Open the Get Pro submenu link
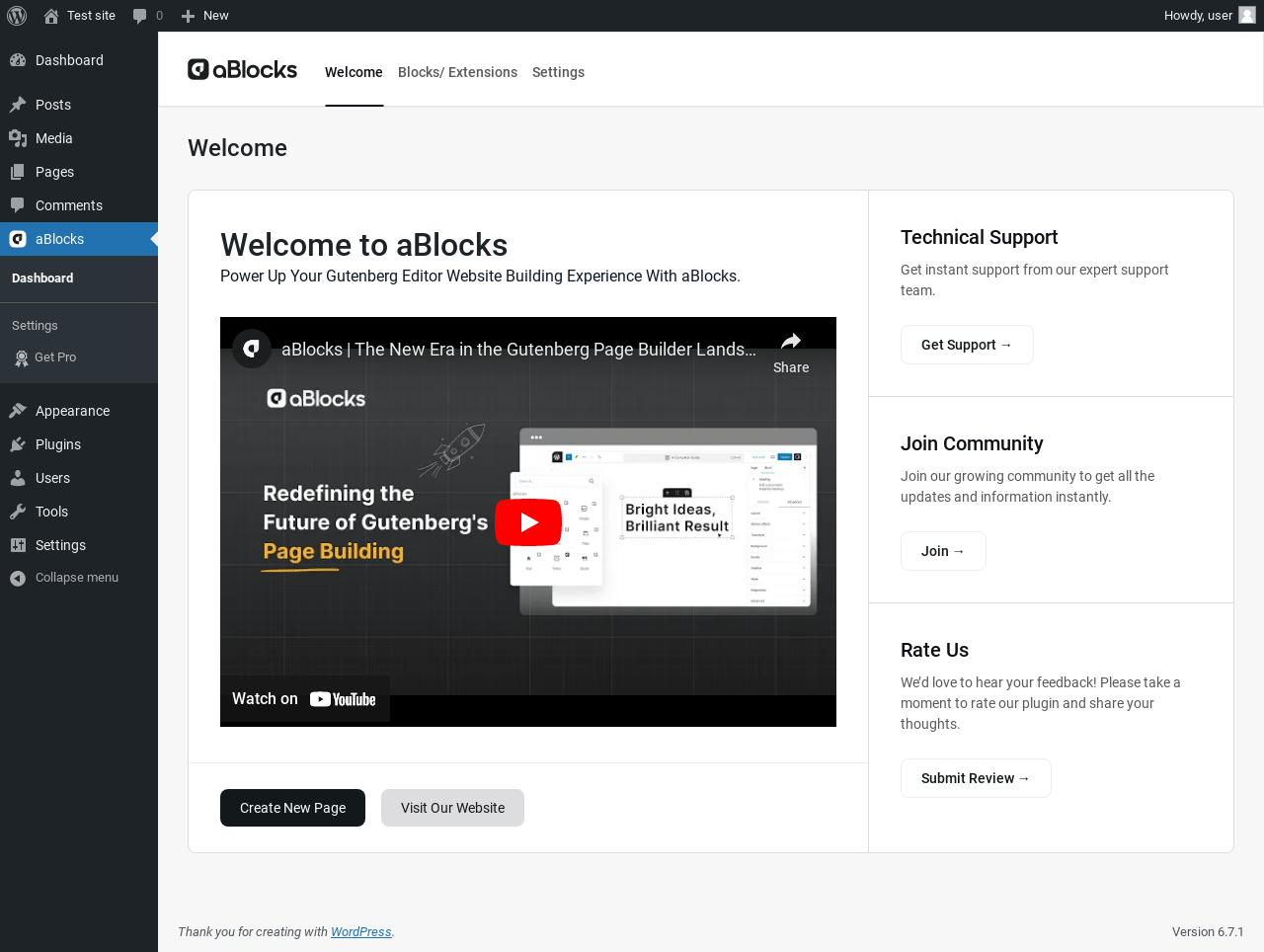 (55, 357)
